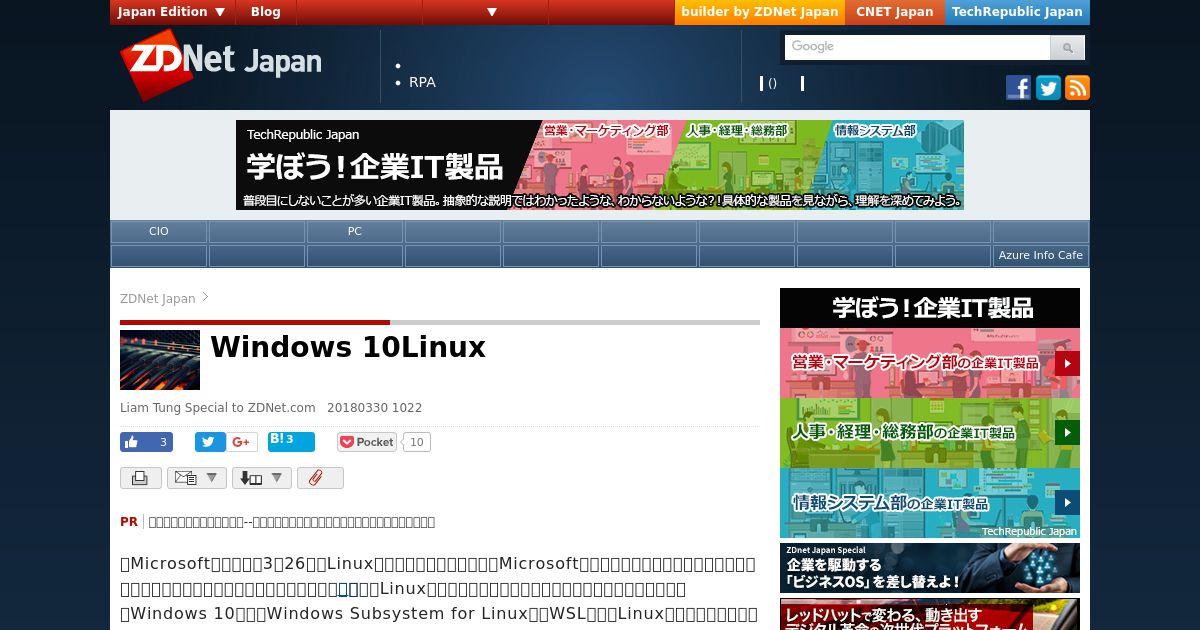This screenshot has height=630, width=1200.
Task: Share article on Google Plus
Action: [241, 442]
